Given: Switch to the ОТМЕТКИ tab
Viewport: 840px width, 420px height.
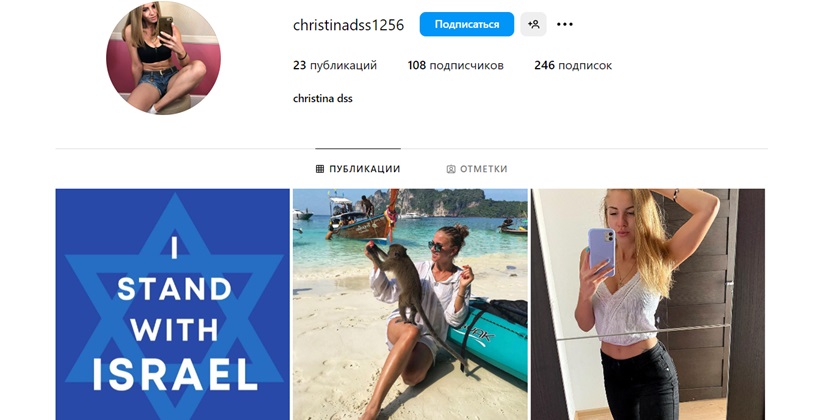Looking at the screenshot, I should [x=477, y=169].
